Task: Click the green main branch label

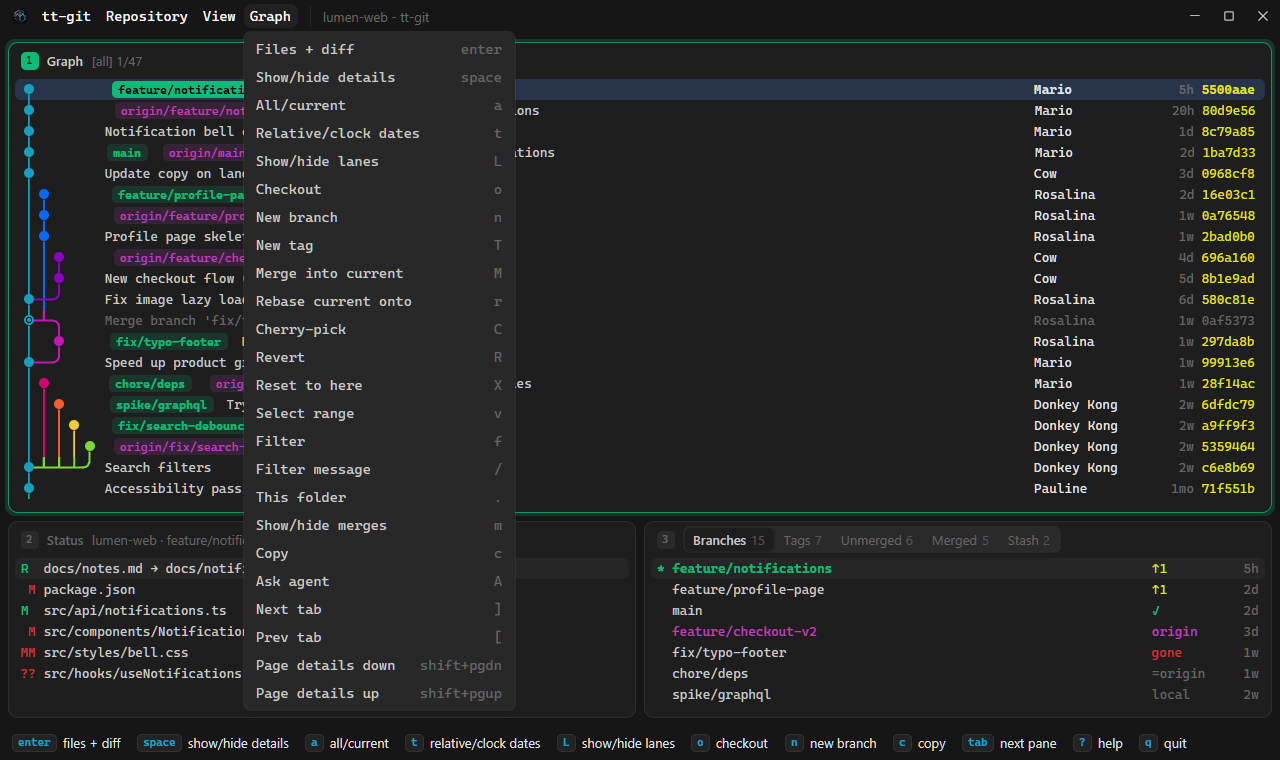Action: click(x=127, y=153)
